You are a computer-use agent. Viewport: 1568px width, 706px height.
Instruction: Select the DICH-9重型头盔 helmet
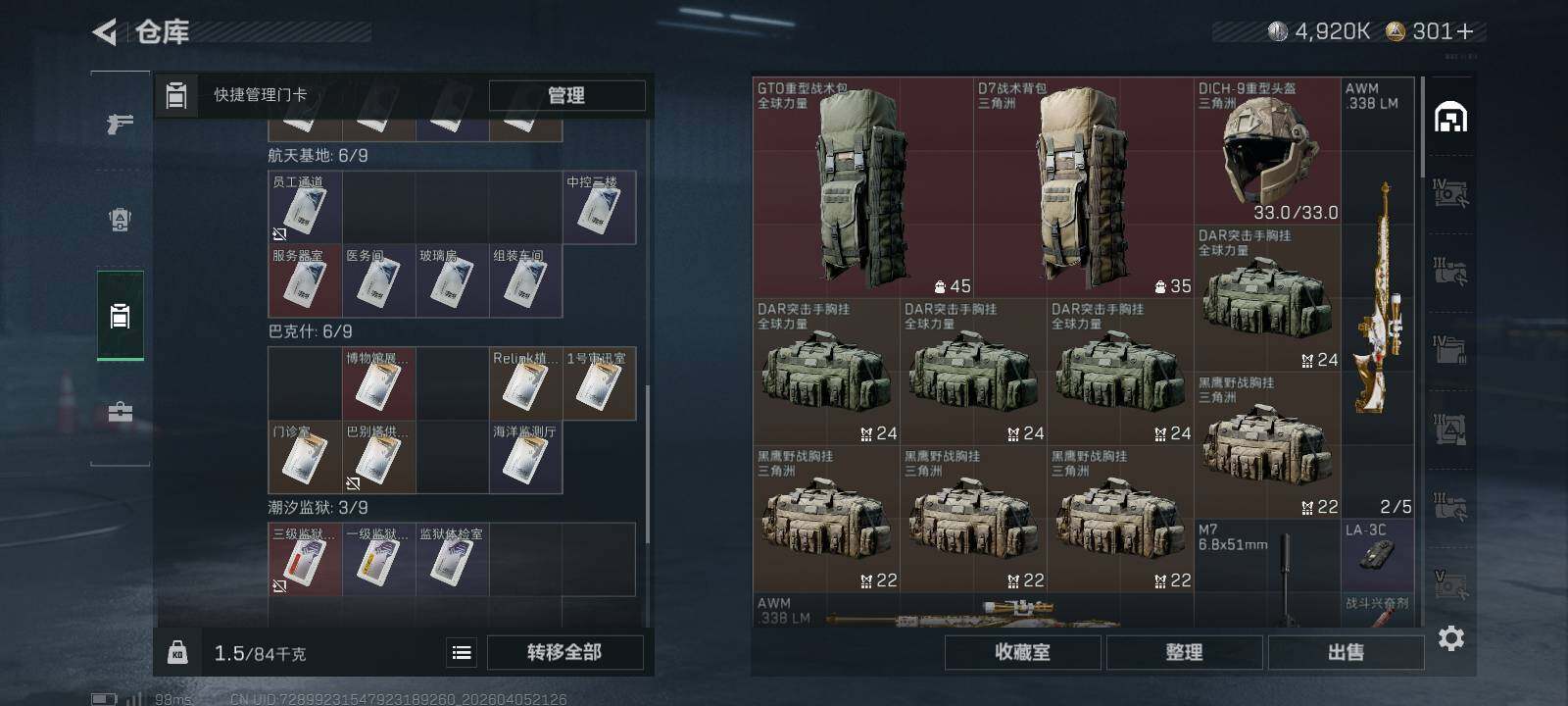click(x=1267, y=151)
